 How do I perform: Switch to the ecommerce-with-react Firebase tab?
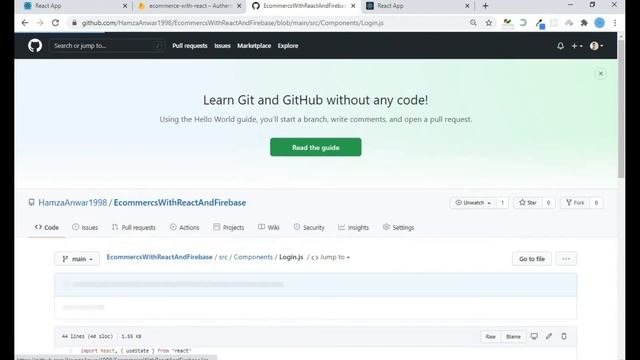point(190,6)
